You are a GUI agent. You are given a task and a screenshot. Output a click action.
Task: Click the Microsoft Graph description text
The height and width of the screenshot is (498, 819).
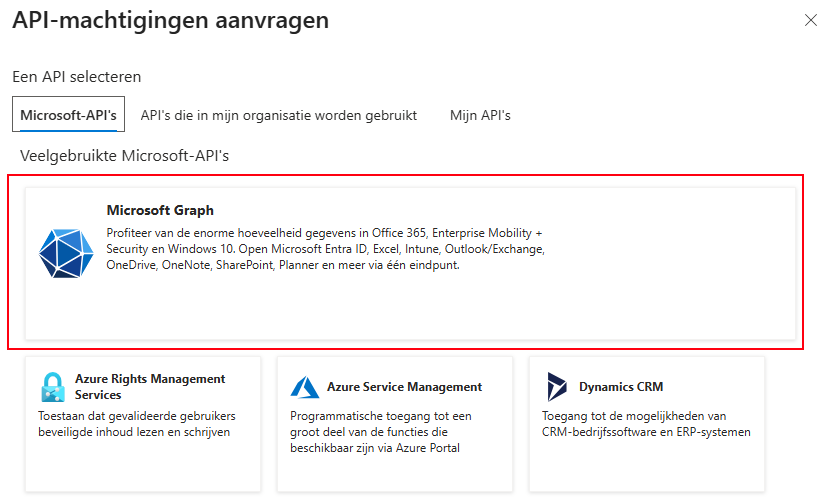click(x=325, y=249)
